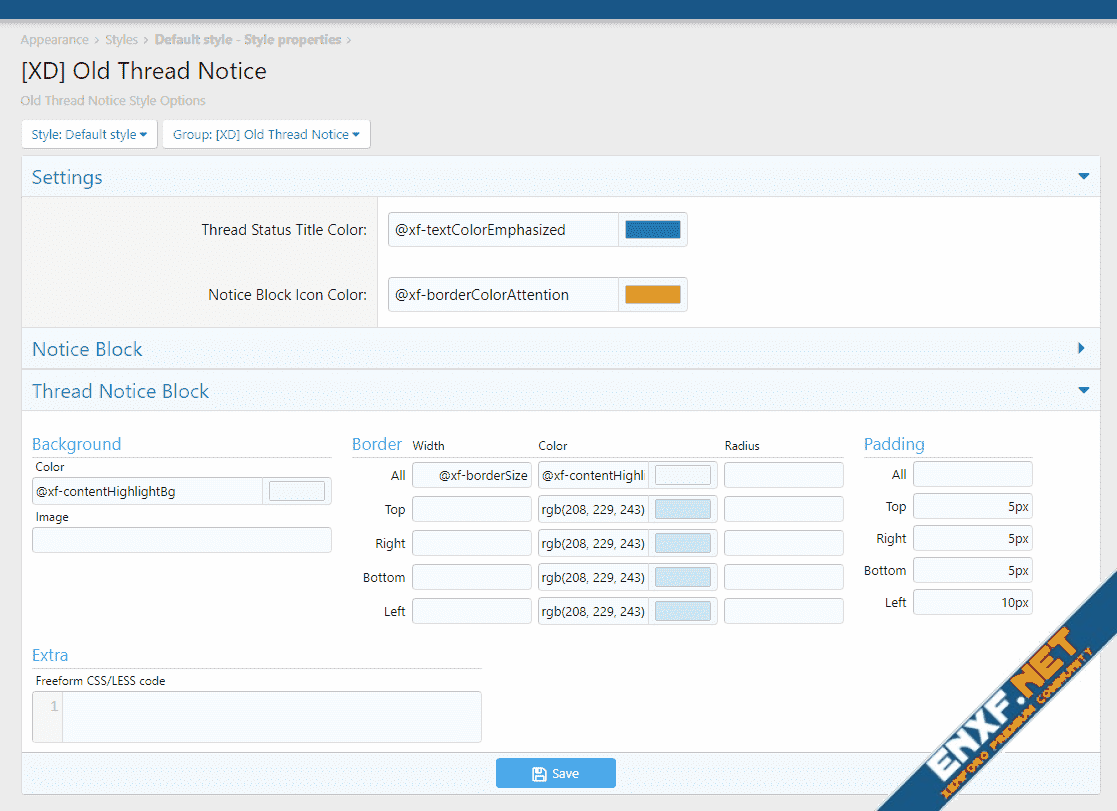Click the Border Radius All field

783,475
